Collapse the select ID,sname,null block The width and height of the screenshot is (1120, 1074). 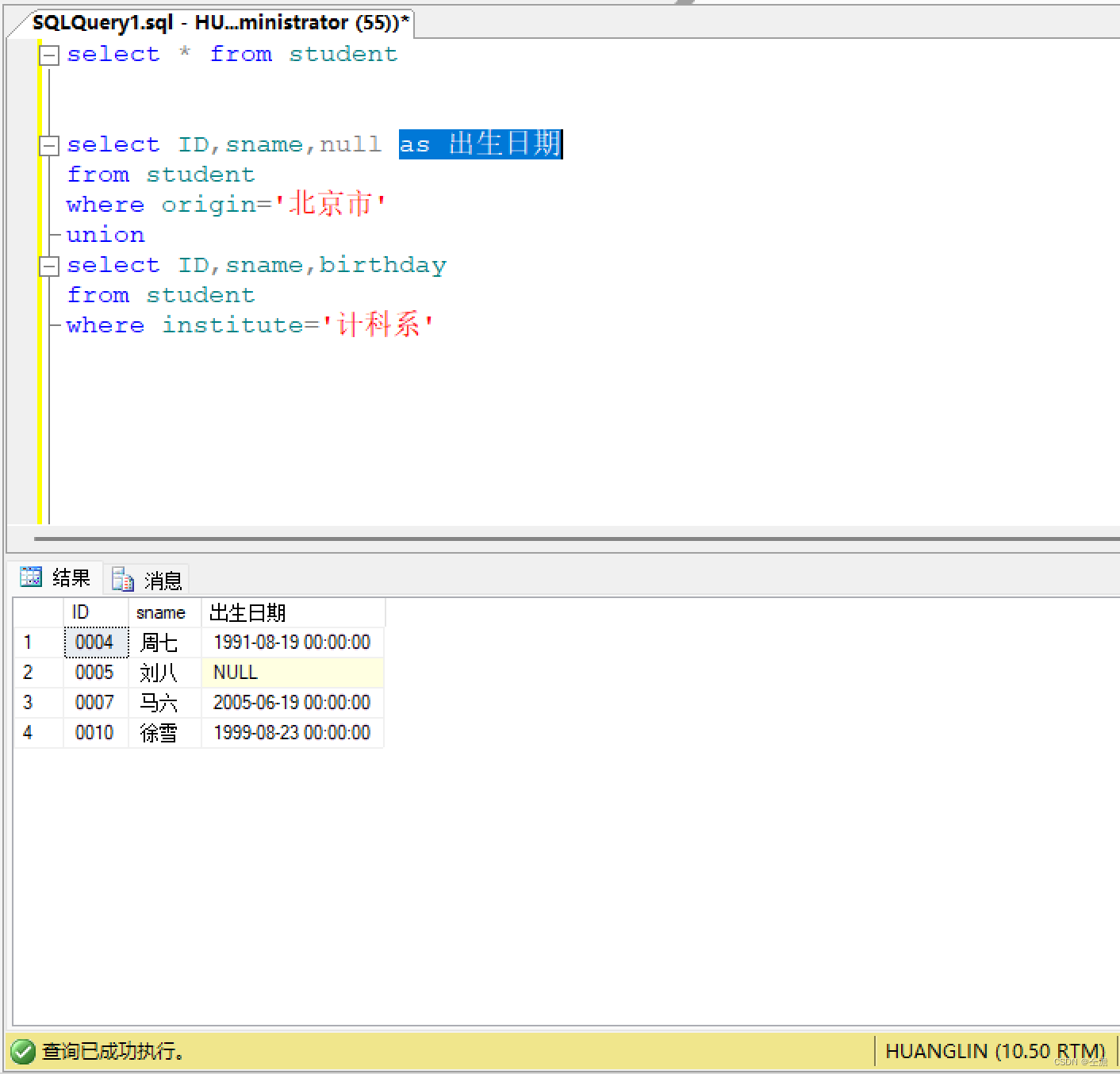[x=49, y=145]
